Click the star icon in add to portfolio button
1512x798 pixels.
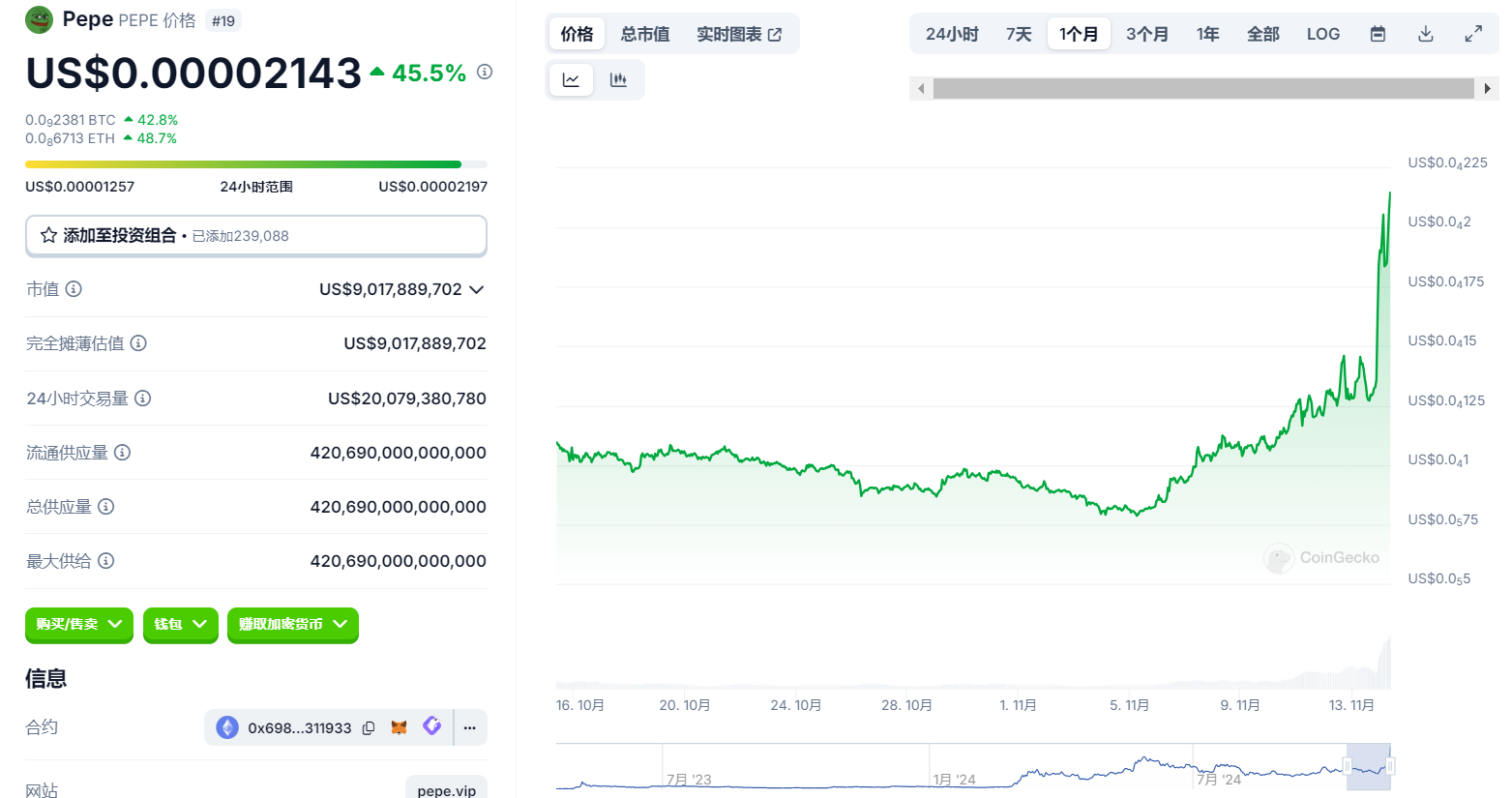click(x=48, y=235)
